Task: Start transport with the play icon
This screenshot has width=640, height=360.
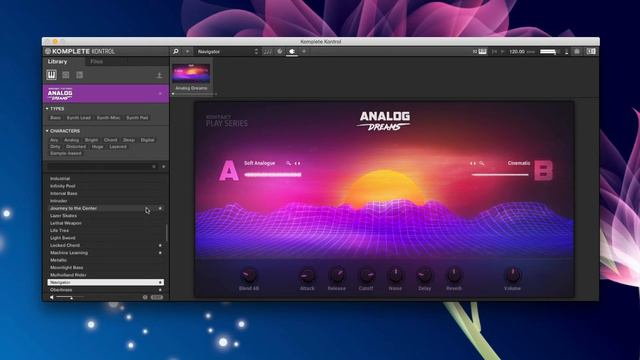Action: pyautogui.click(x=502, y=51)
